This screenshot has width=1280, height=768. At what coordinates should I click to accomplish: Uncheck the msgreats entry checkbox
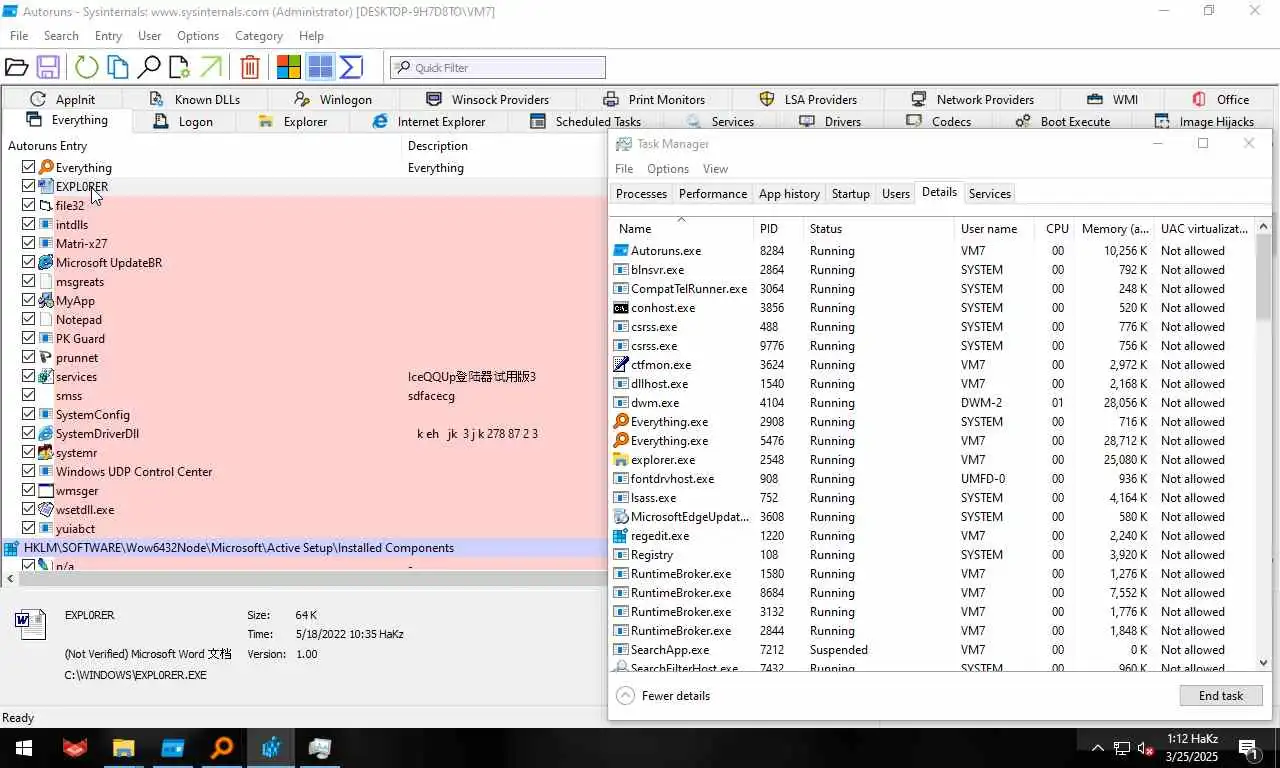pyautogui.click(x=28, y=282)
